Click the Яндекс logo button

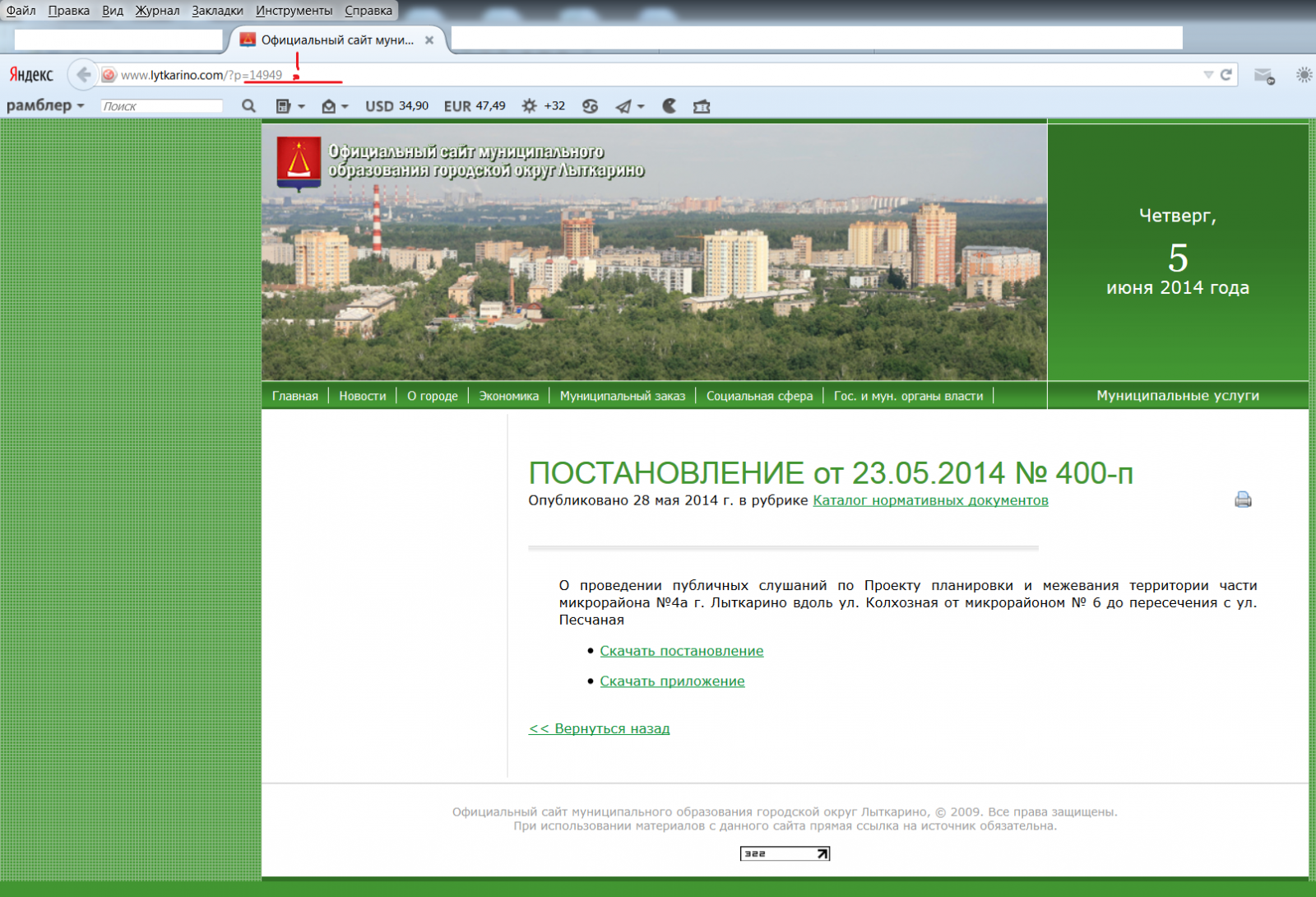tap(31, 75)
